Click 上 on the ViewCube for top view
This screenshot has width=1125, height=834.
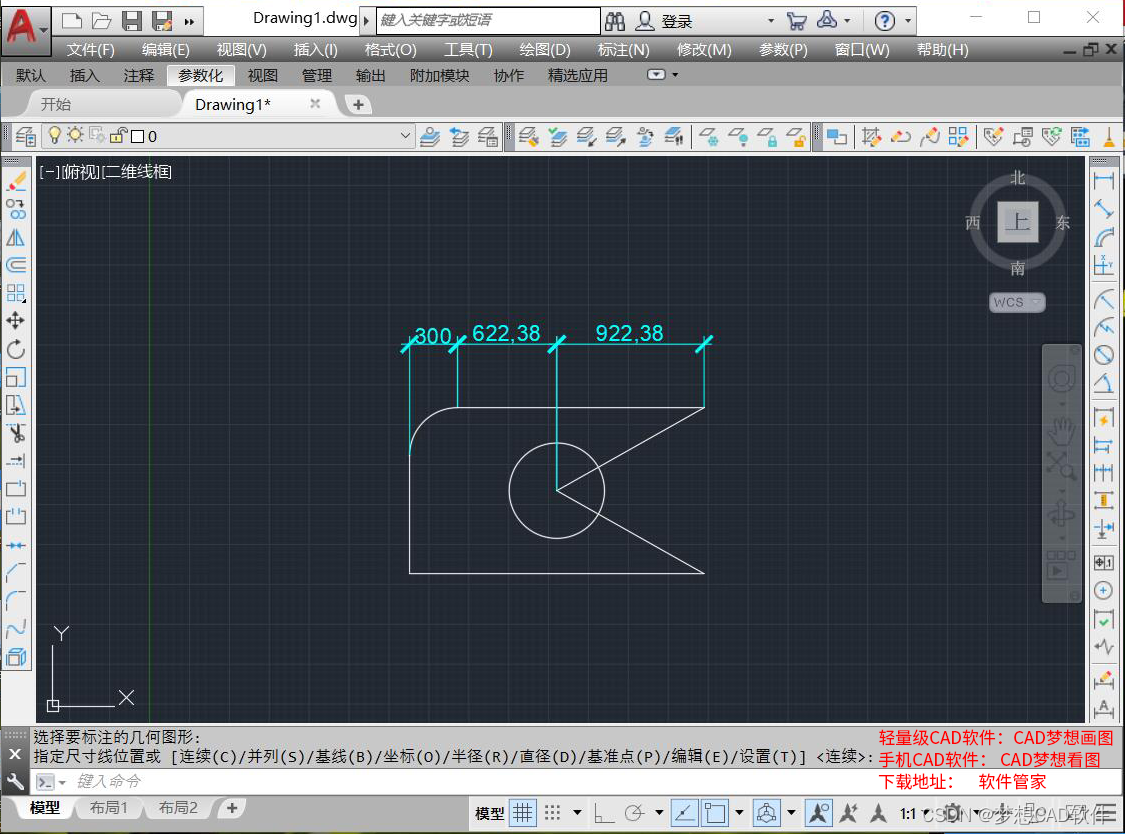click(1018, 222)
